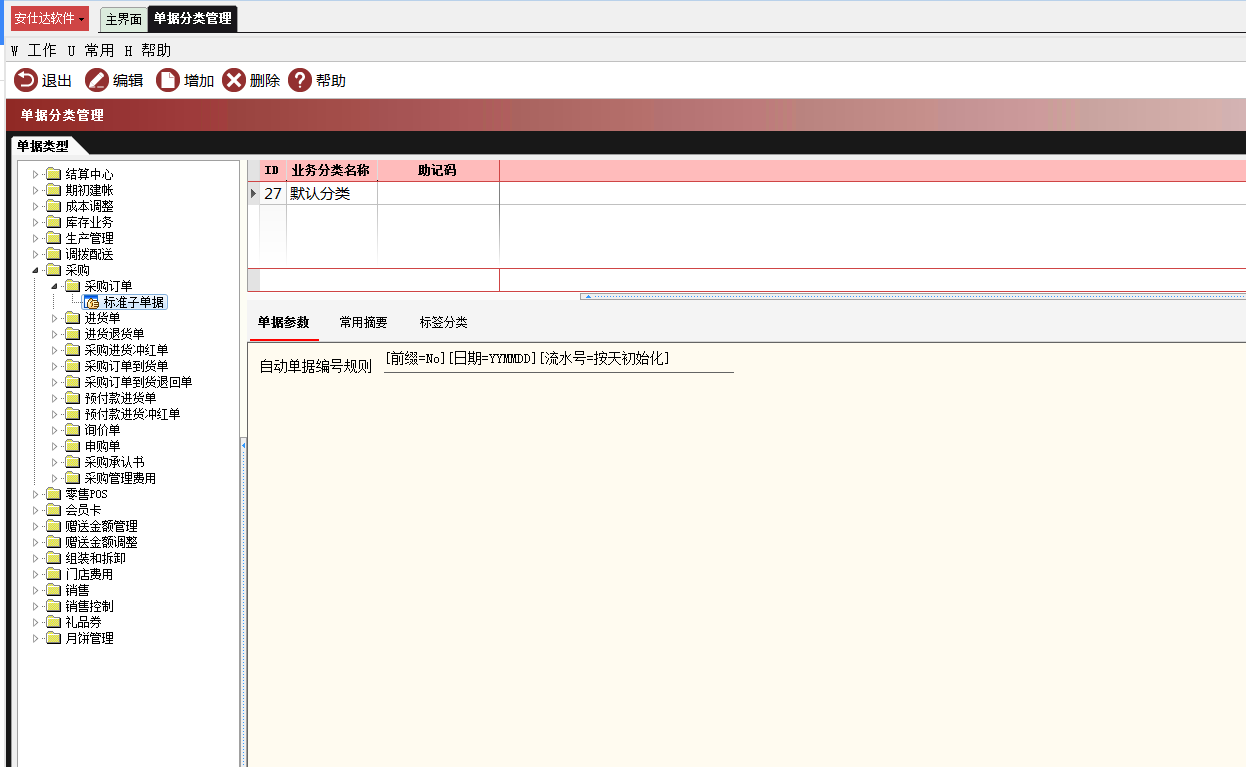The image size is (1246, 767).
Task: Select the 赠送金额调整 tree item
Action: [101, 542]
